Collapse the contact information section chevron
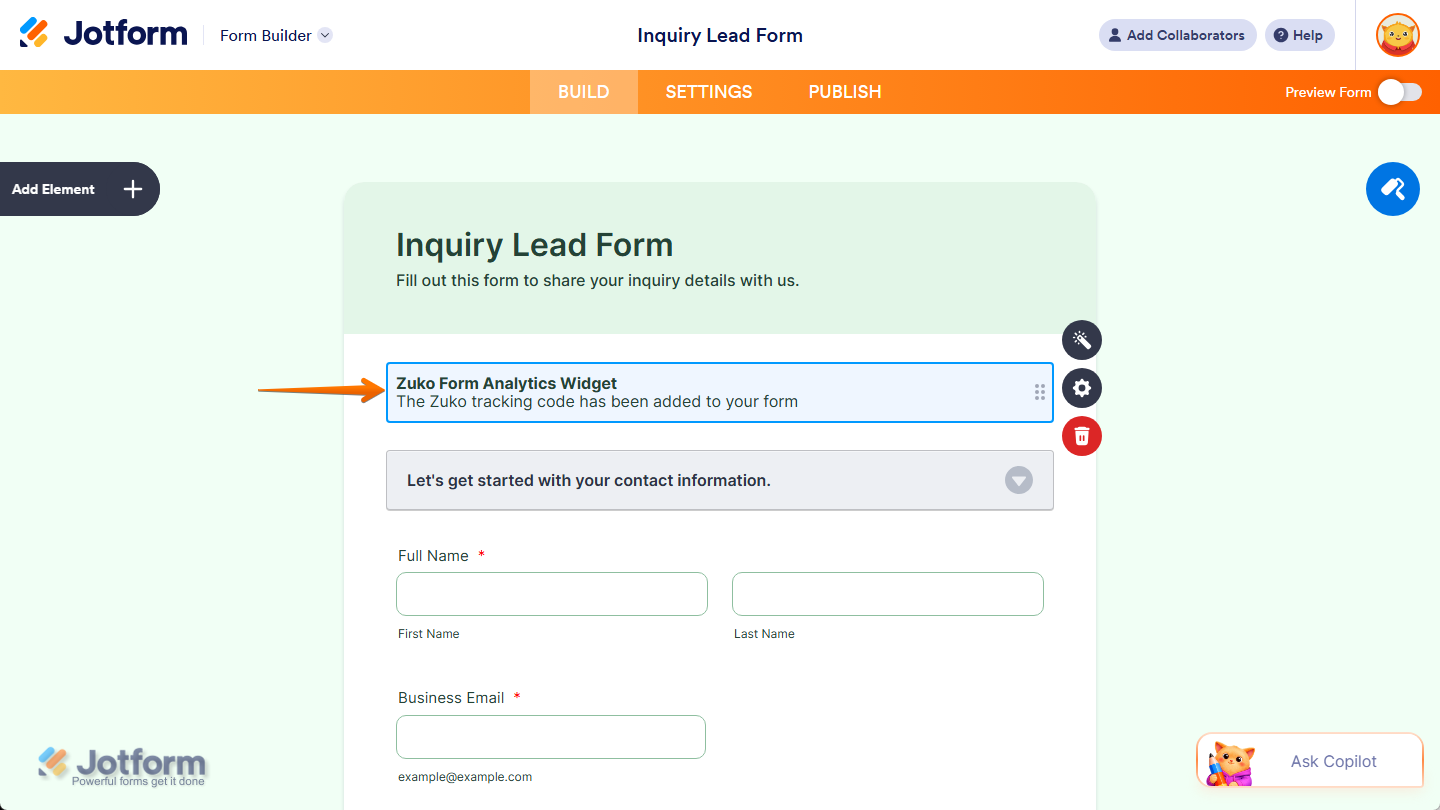The image size is (1440, 810). (1018, 480)
